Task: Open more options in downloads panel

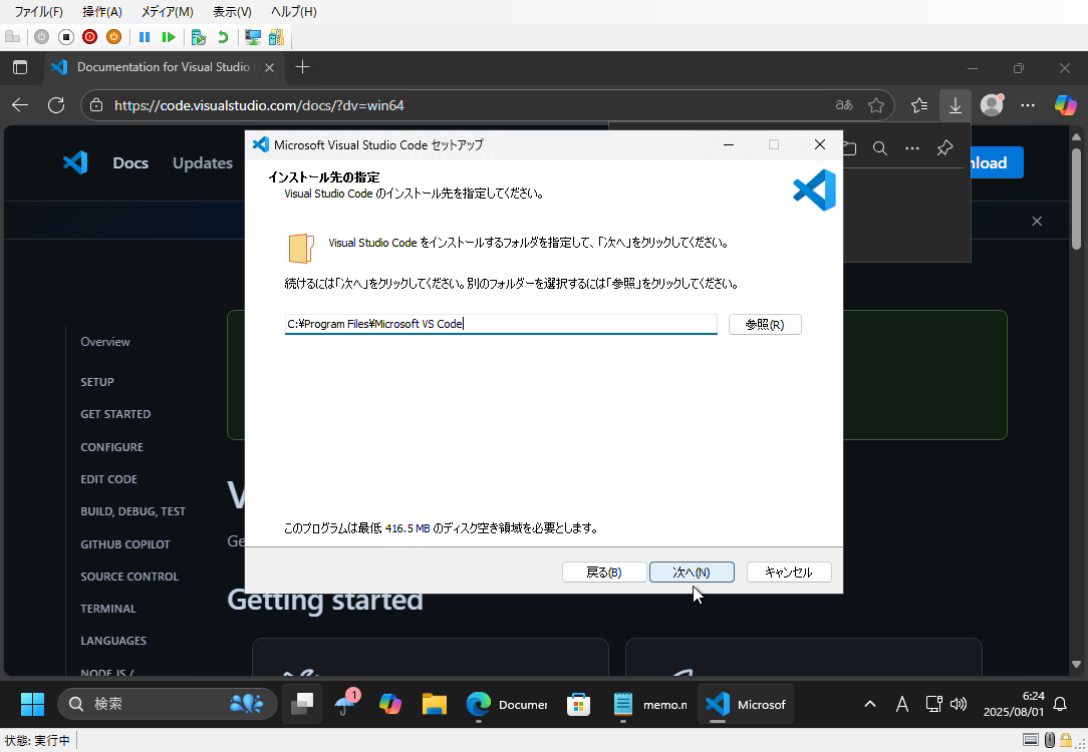Action: pos(912,148)
